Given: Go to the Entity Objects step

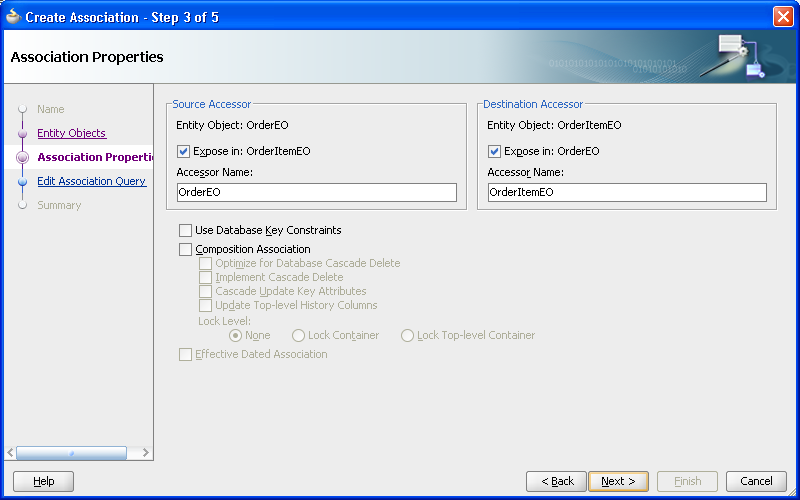Looking at the screenshot, I should [x=71, y=133].
